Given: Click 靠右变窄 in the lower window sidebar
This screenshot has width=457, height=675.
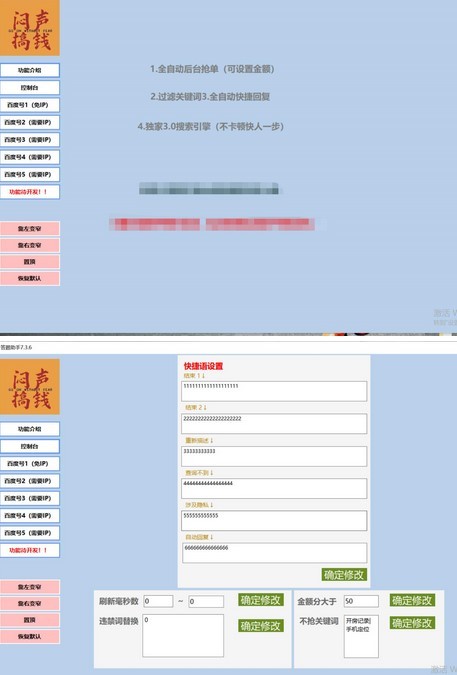Looking at the screenshot, I should [x=30, y=604].
